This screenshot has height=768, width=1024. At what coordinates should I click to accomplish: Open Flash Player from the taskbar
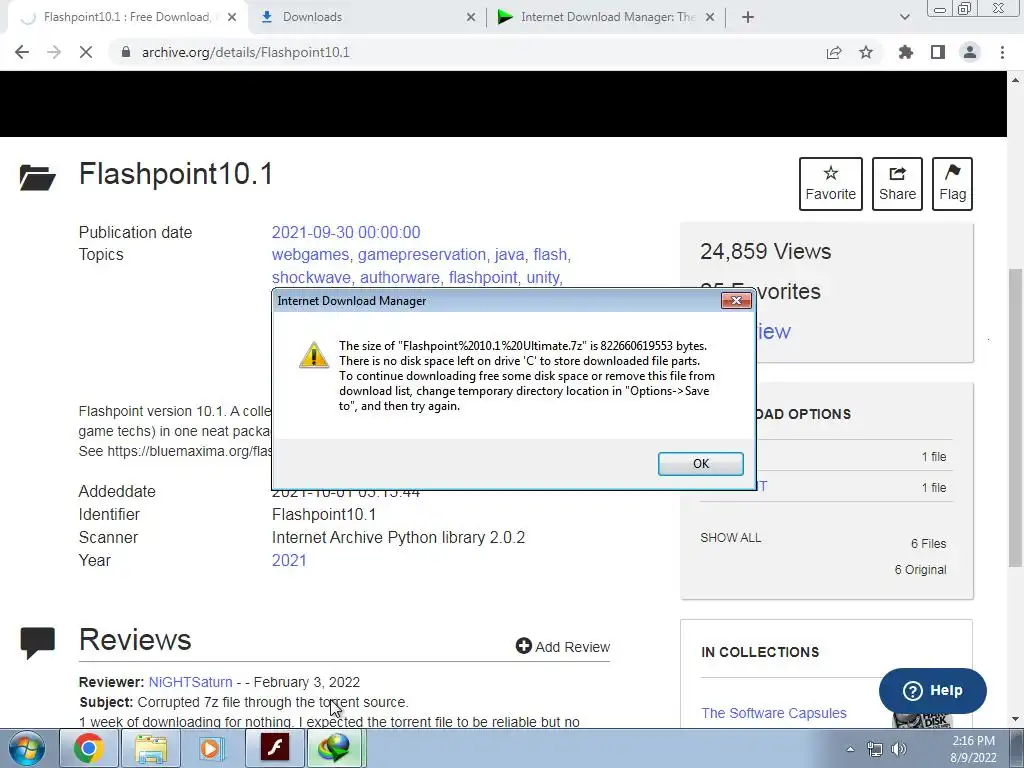(x=274, y=748)
